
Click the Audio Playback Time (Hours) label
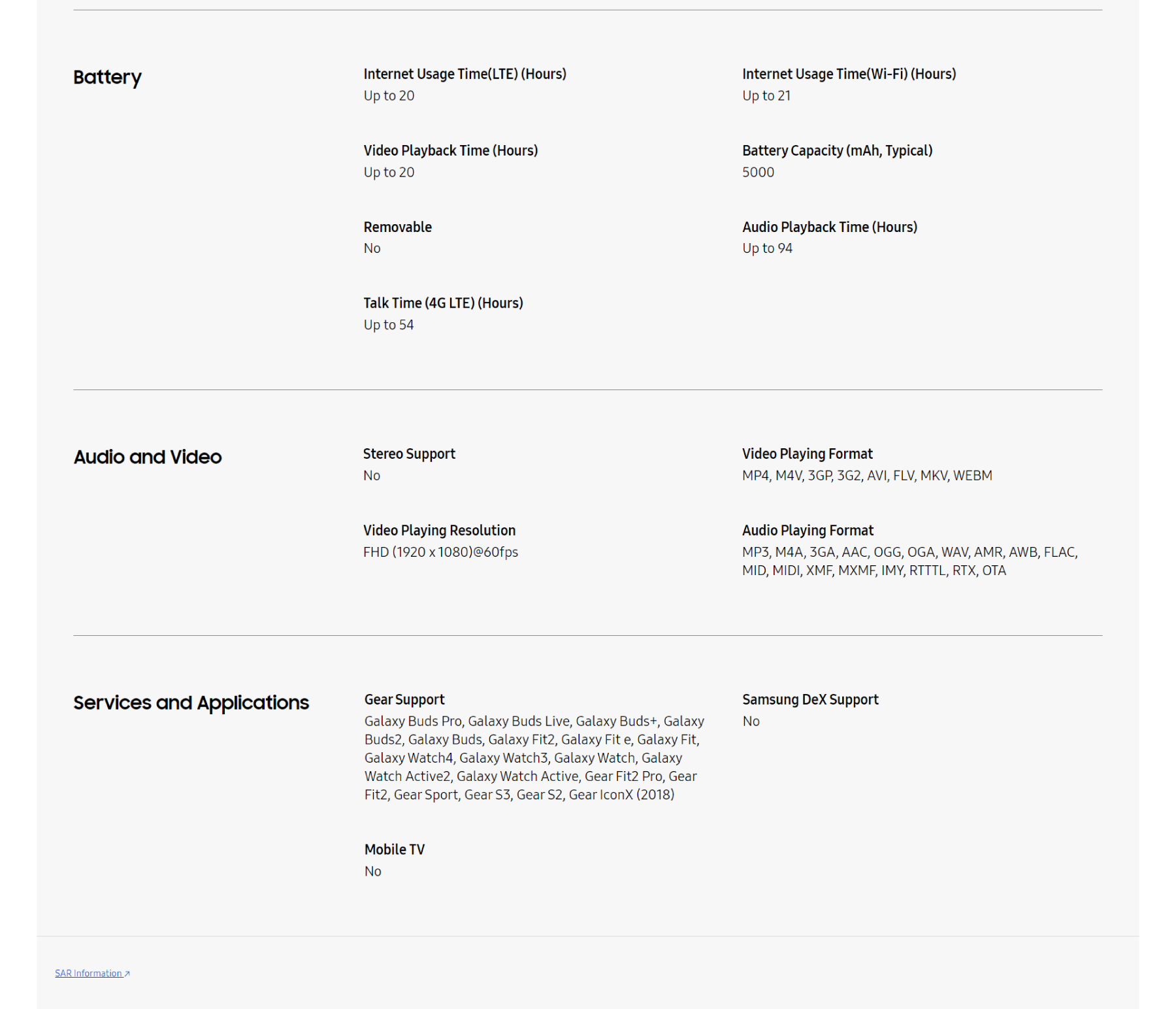pos(829,227)
